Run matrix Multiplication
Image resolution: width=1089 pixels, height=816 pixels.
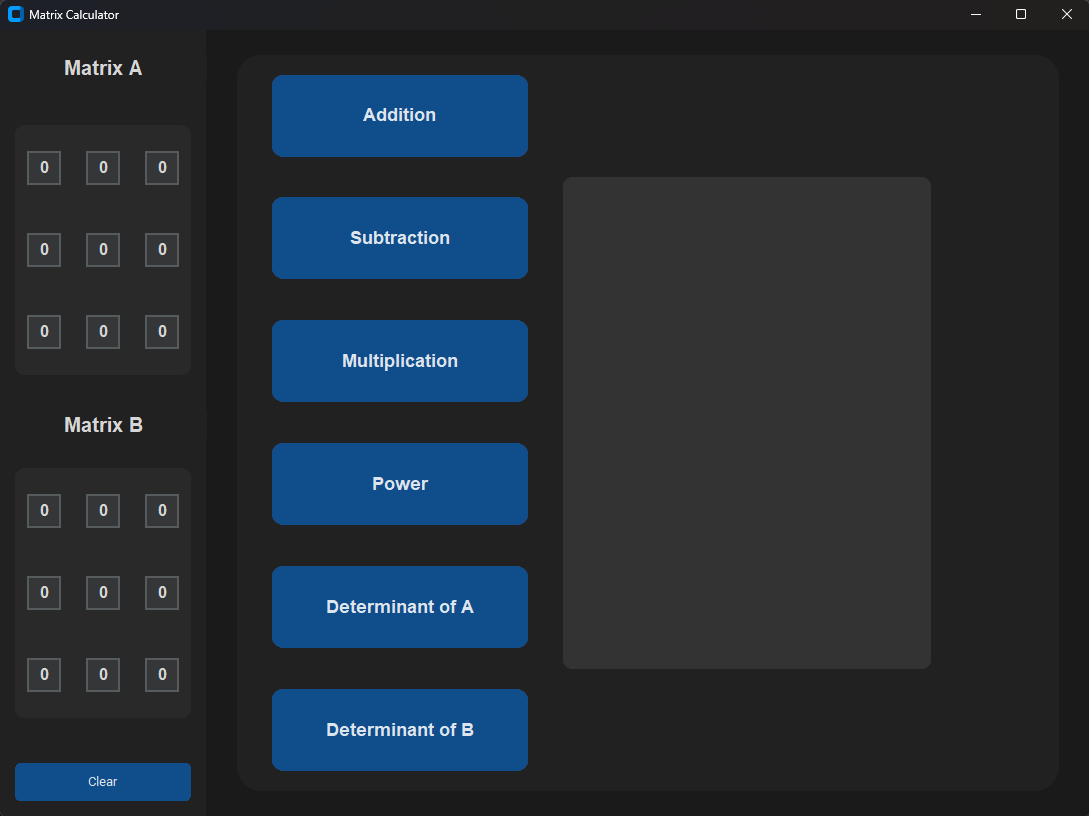399,361
